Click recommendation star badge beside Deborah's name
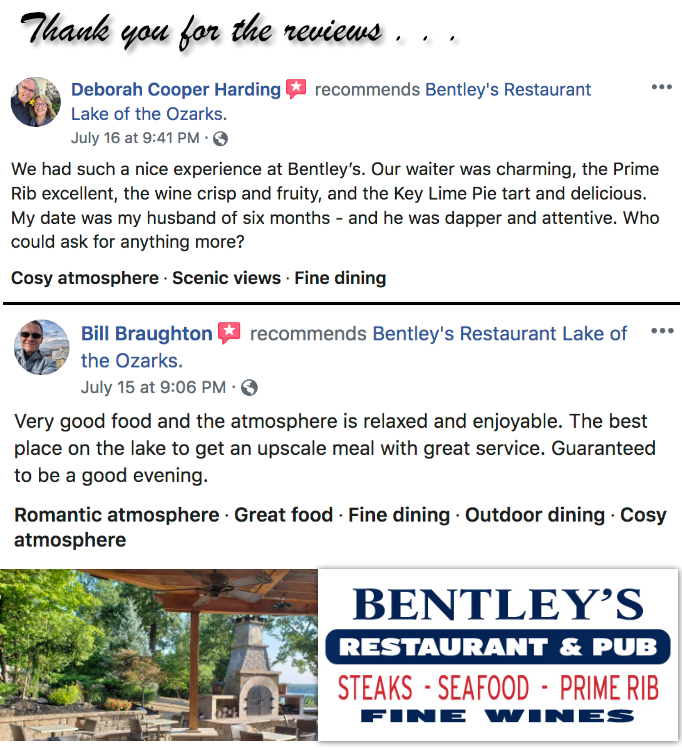The height and width of the screenshot is (750, 682). [296, 89]
